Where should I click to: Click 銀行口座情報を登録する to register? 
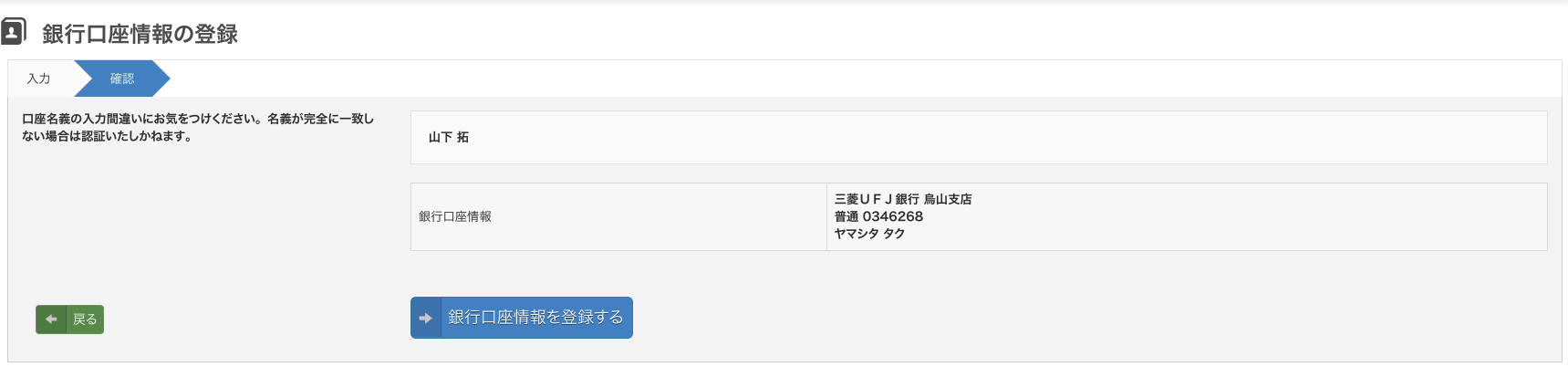pos(535,318)
